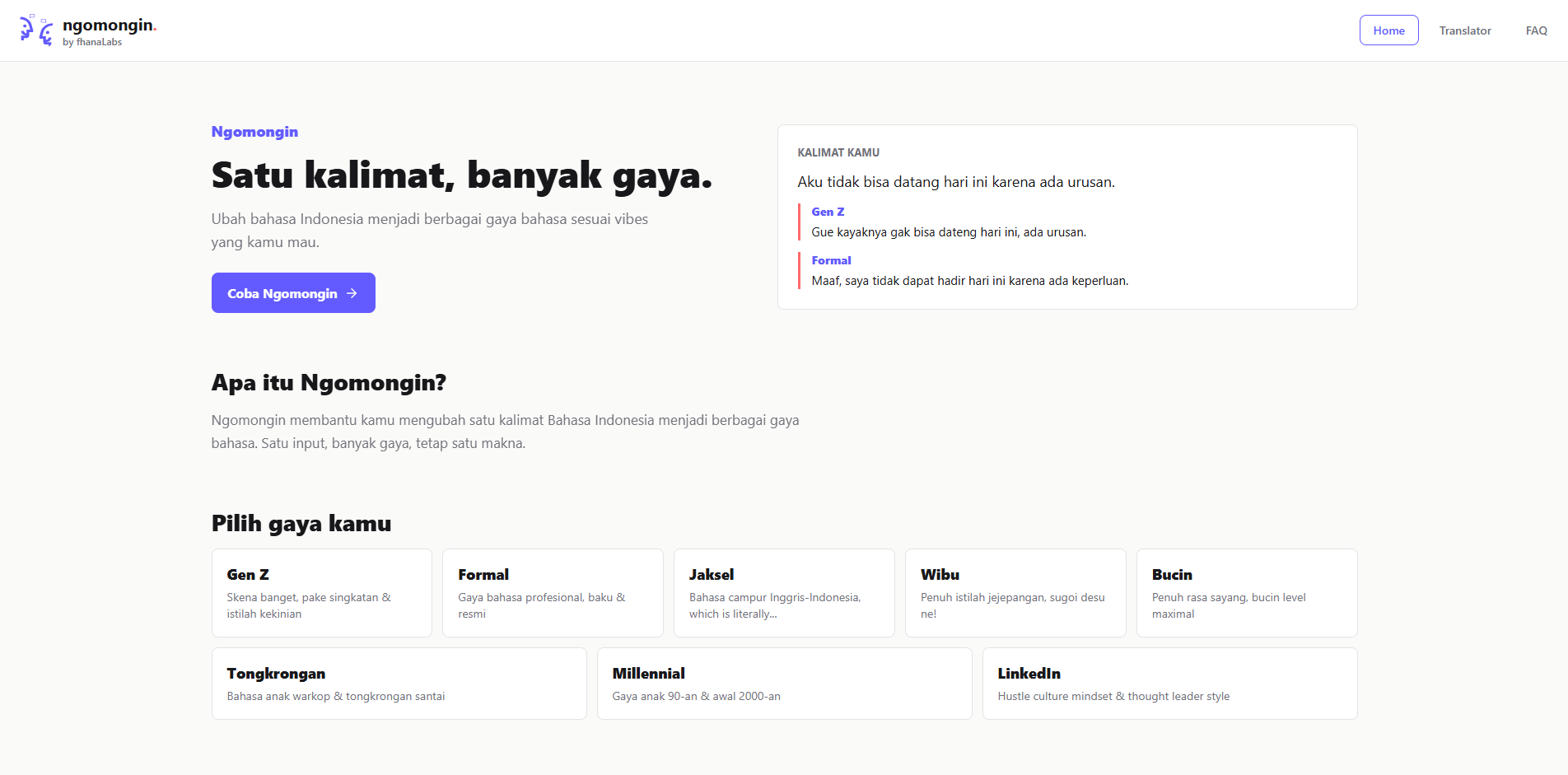Select the Gen Z style card
This screenshot has width=1568, height=775.
point(322,593)
